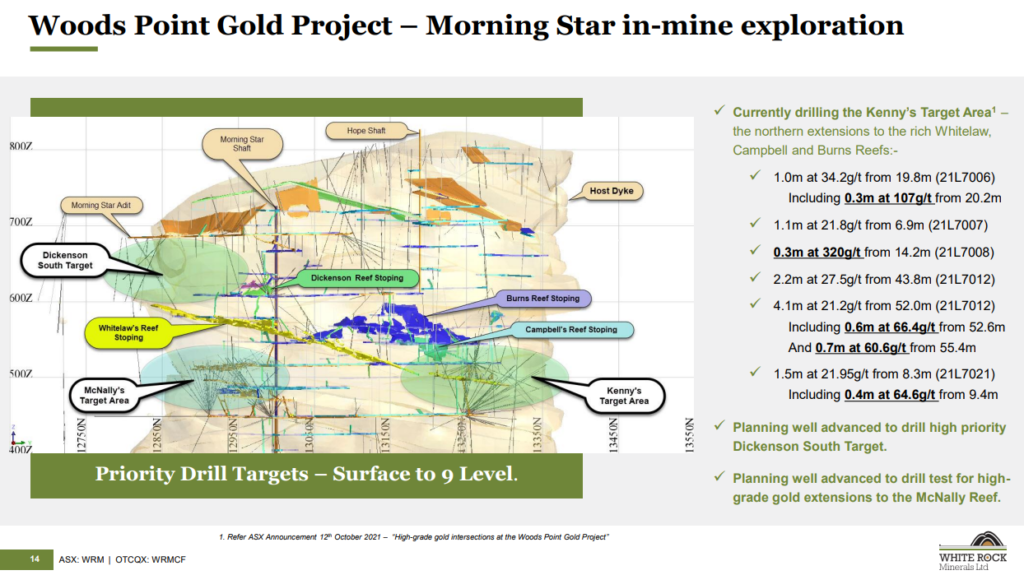Click the 1.1m at 21.8g/t result line
This screenshot has height=575, width=1024.
pos(880,225)
